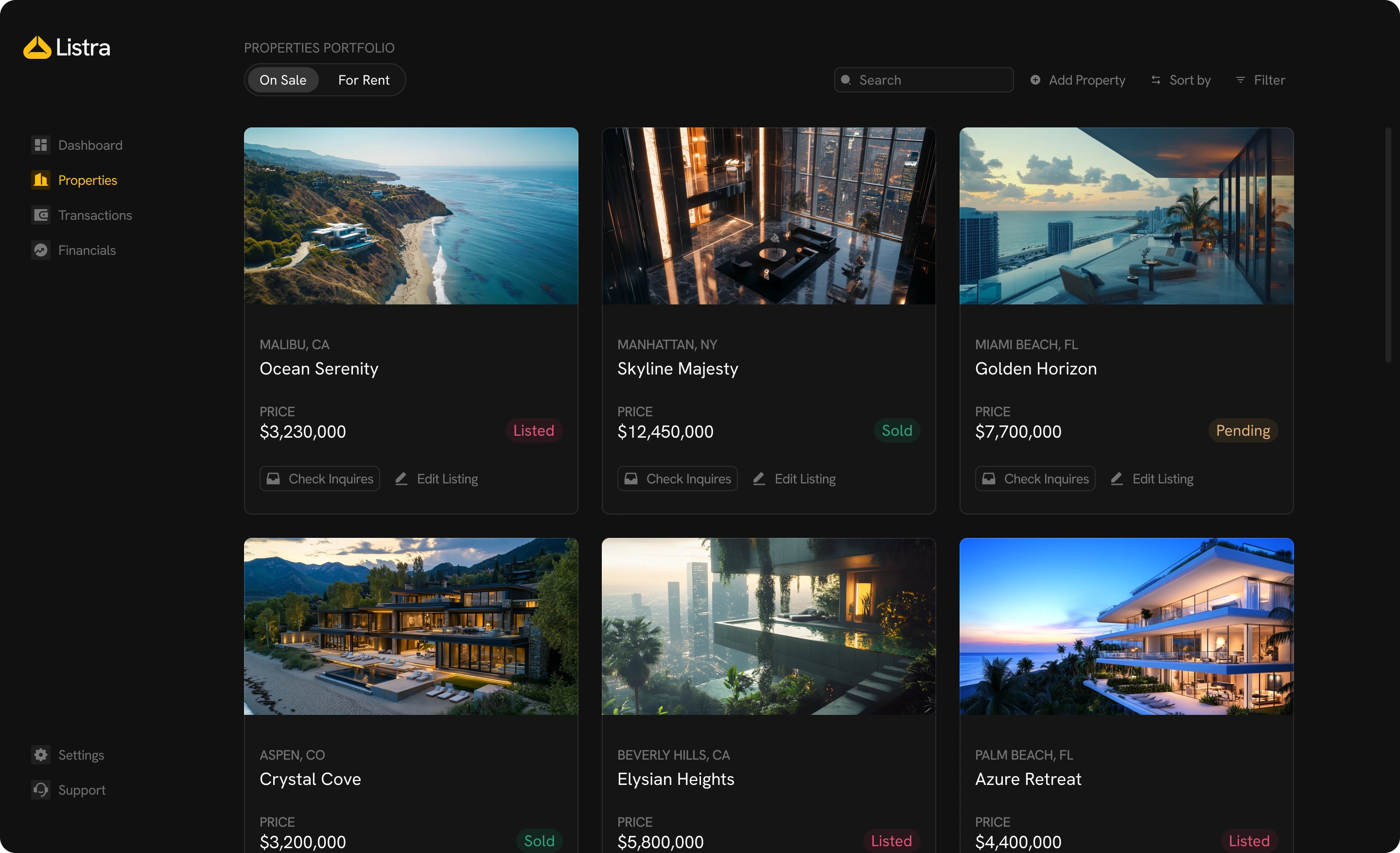This screenshot has height=853, width=1400.
Task: Open the Azure Retreat property photo
Action: point(1126,626)
